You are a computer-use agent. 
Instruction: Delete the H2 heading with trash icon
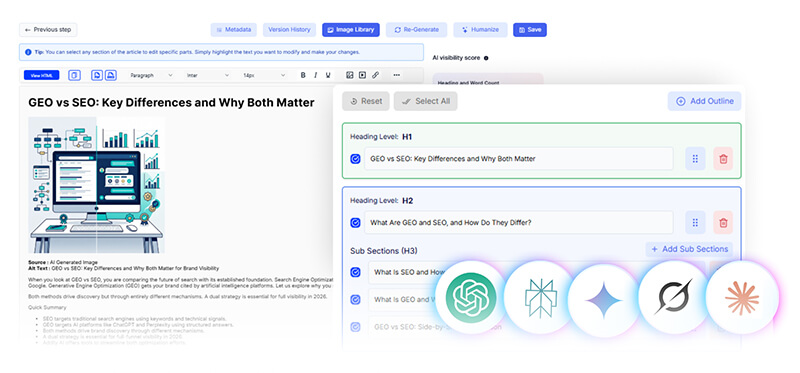tap(723, 222)
